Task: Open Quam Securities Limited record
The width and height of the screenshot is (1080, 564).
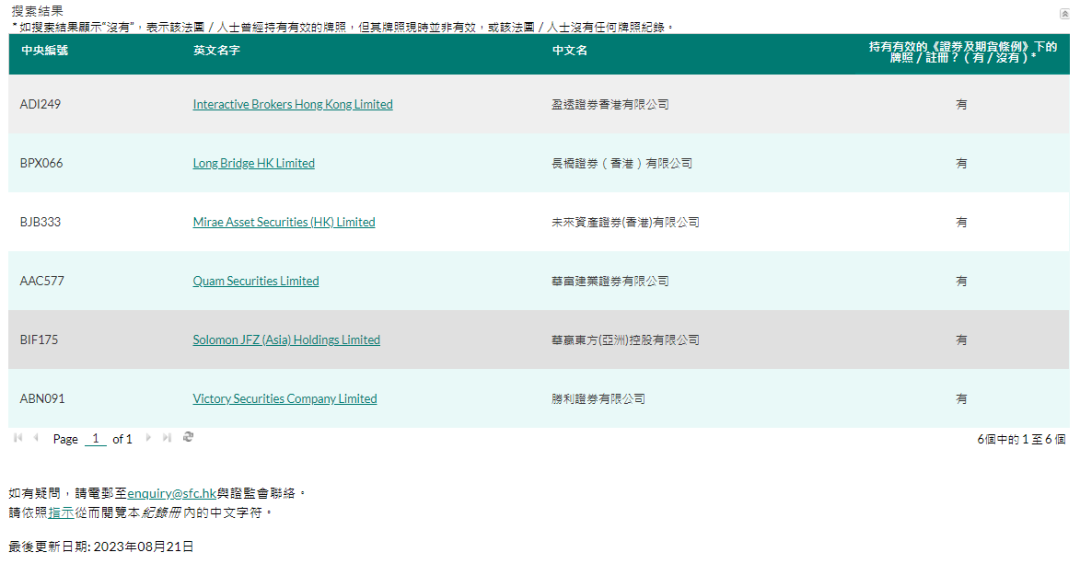Action: [255, 281]
